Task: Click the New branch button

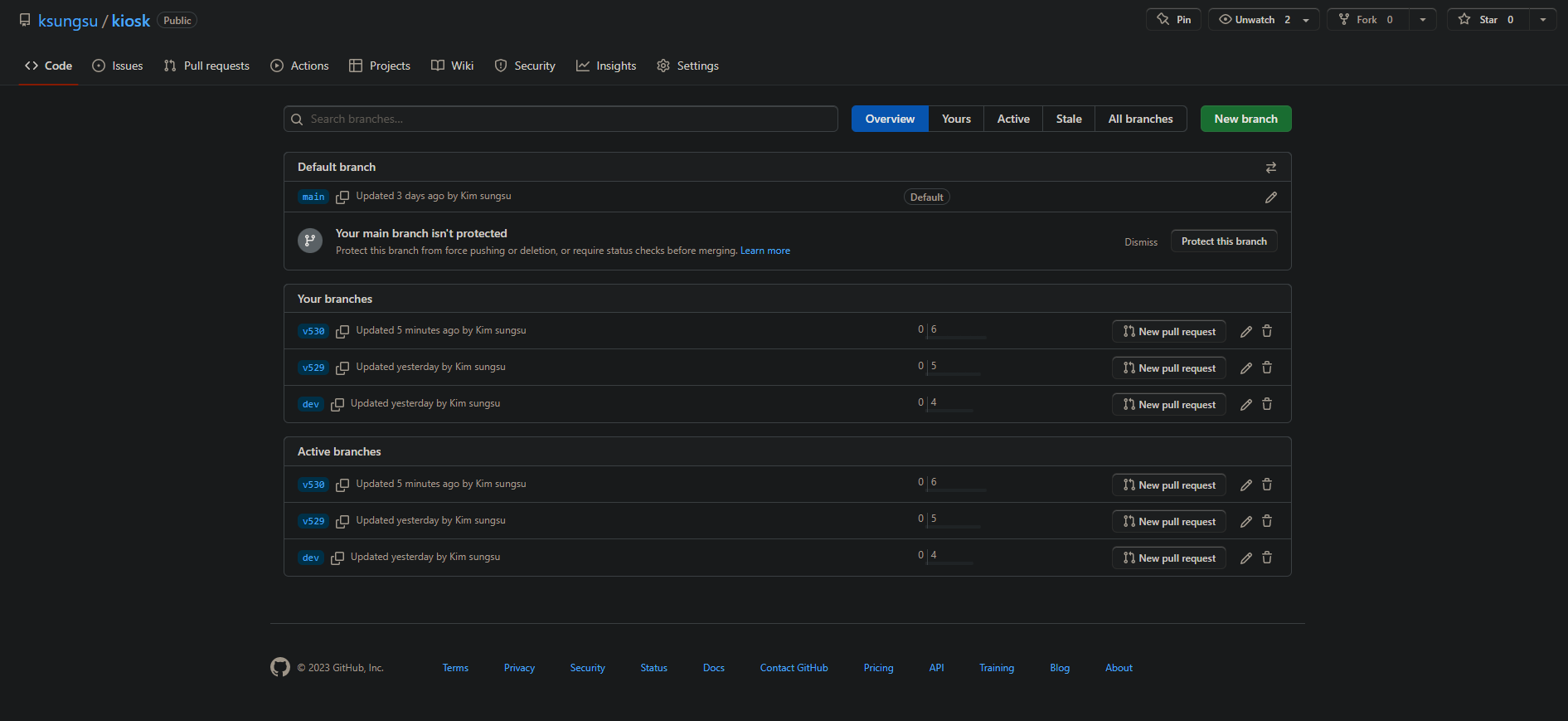Action: pyautogui.click(x=1245, y=119)
